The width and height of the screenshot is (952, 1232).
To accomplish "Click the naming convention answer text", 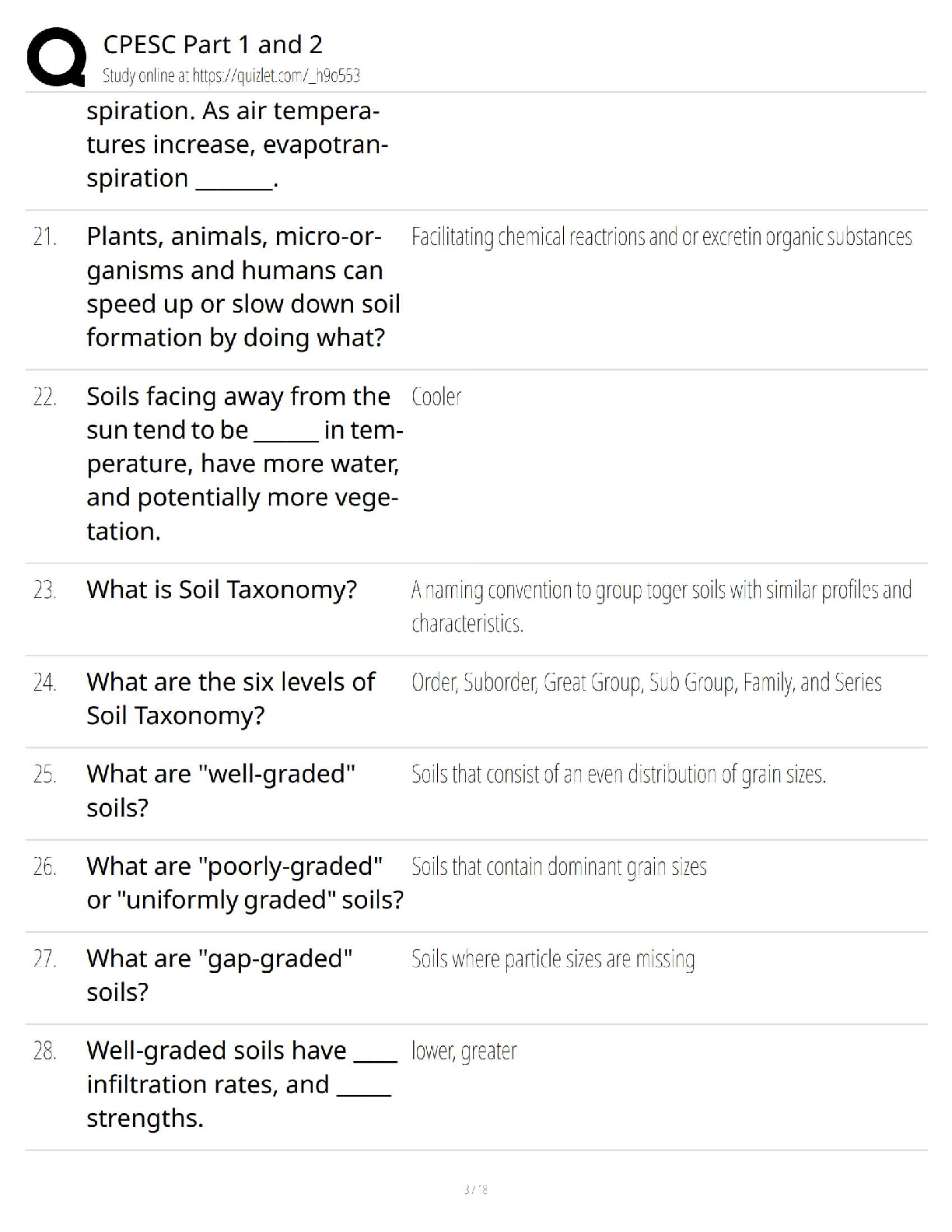I will pos(661,606).
